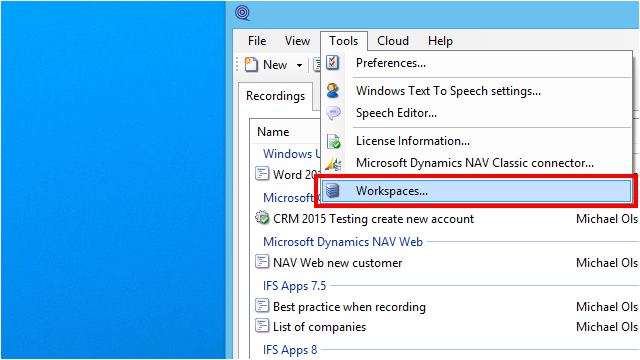Click the application spiral logo icon
The height and width of the screenshot is (360, 640).
click(x=242, y=13)
